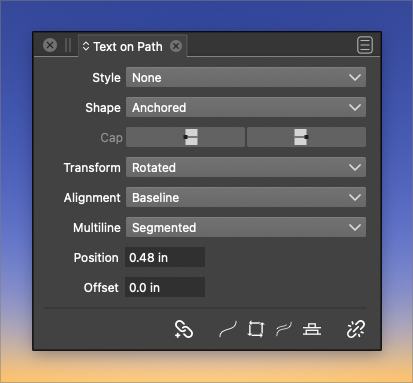Toggle the right Cap style button
The image size is (413, 383).
pyautogui.click(x=306, y=137)
